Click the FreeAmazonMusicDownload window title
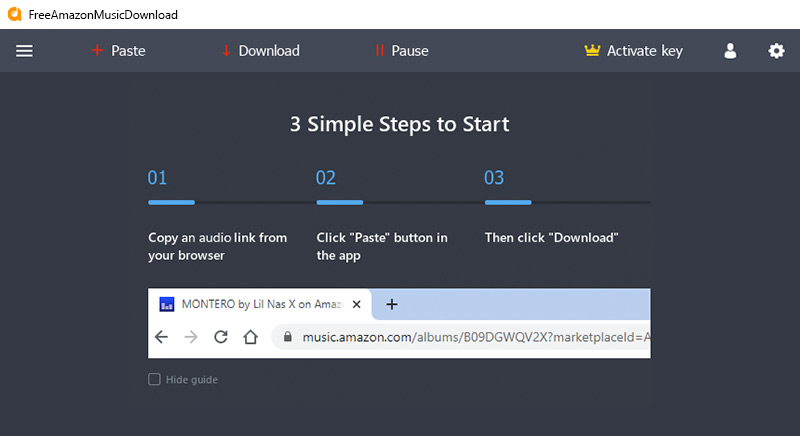Screen dimensions: 800x436 tap(103, 15)
